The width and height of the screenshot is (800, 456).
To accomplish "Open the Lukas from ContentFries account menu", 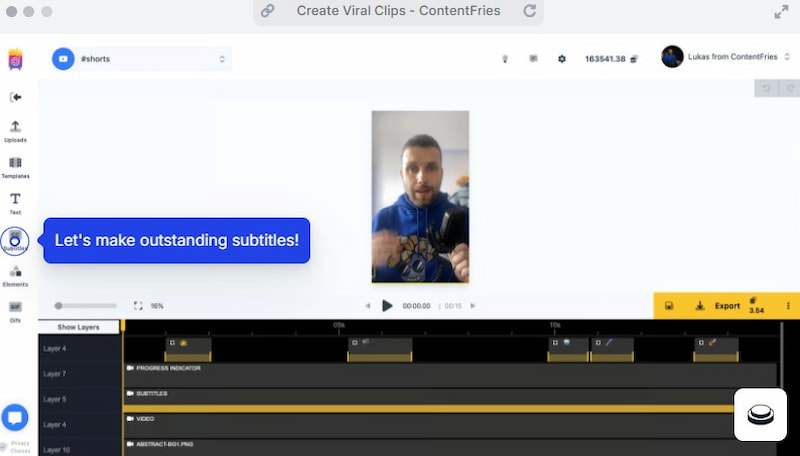I will point(727,57).
